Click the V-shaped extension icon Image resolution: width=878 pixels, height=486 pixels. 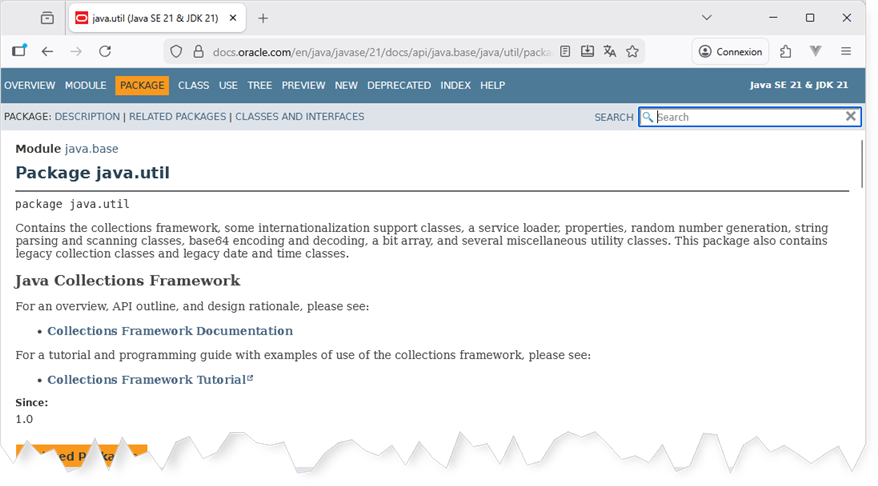point(815,52)
